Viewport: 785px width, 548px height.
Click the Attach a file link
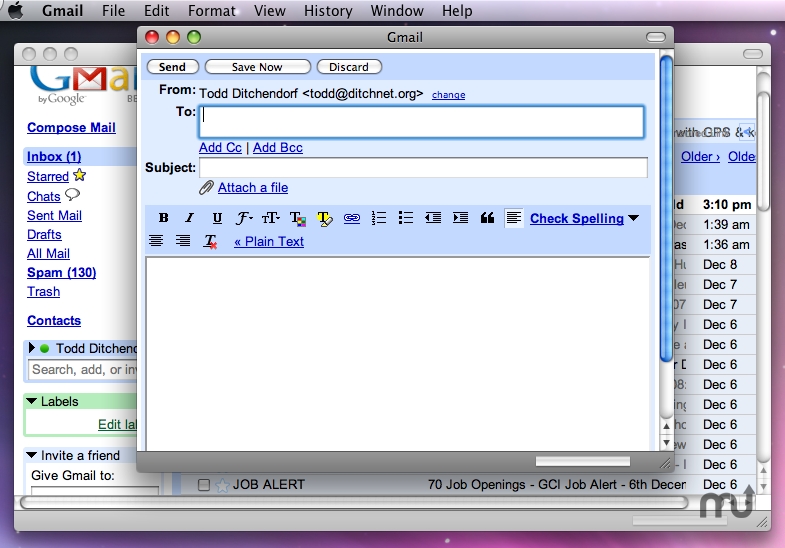[x=253, y=188]
